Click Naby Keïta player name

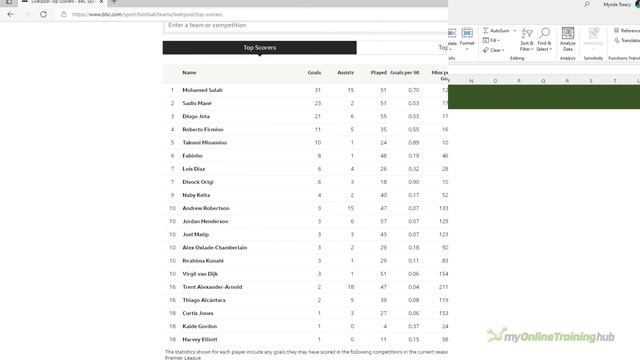pos(196,195)
